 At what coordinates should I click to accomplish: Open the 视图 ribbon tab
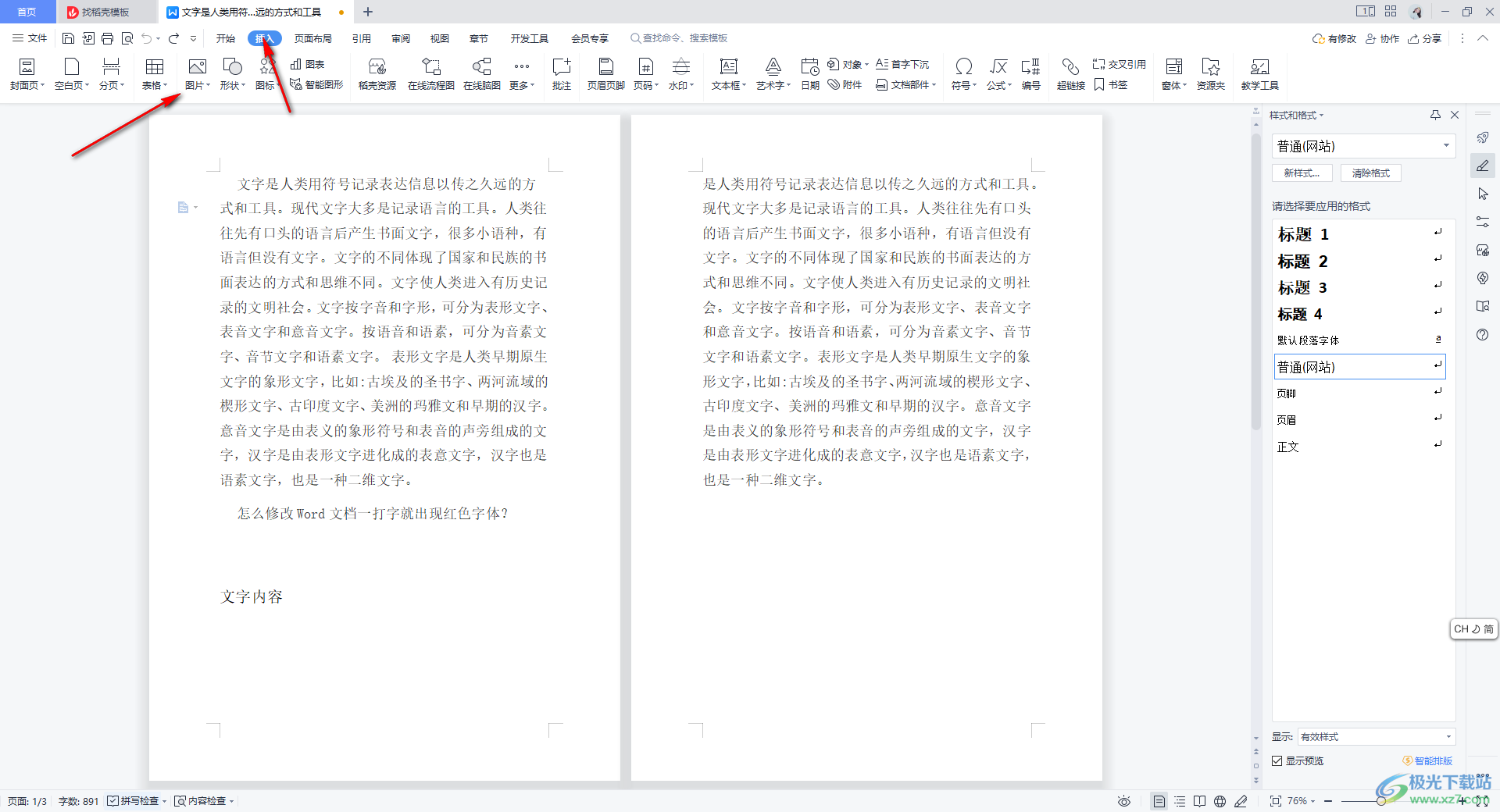440,38
